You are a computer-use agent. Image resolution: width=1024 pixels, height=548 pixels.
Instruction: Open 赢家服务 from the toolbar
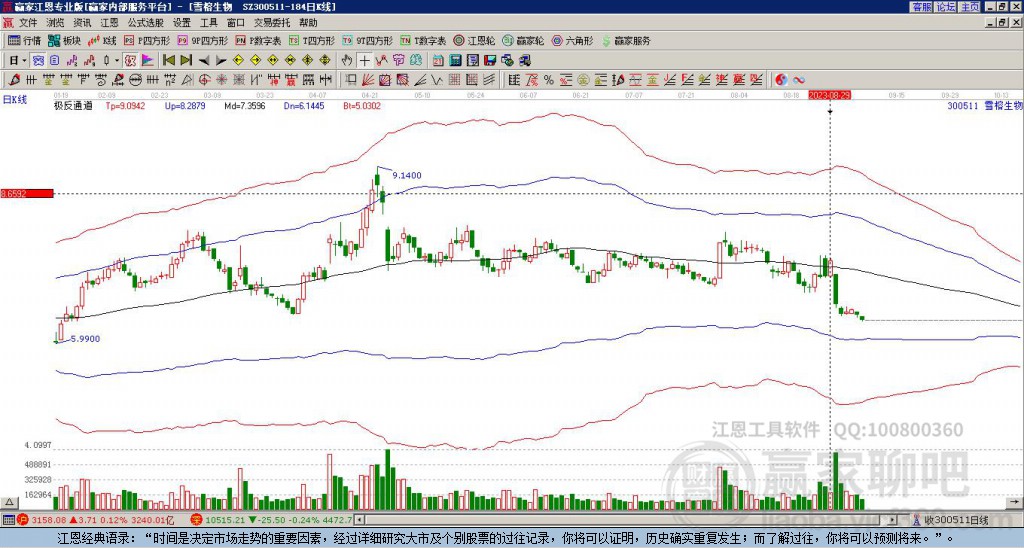pos(626,40)
